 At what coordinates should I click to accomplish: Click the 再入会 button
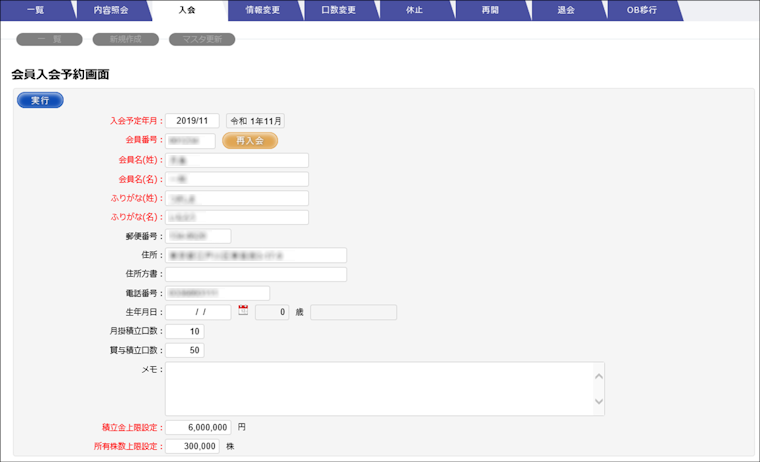[249, 141]
